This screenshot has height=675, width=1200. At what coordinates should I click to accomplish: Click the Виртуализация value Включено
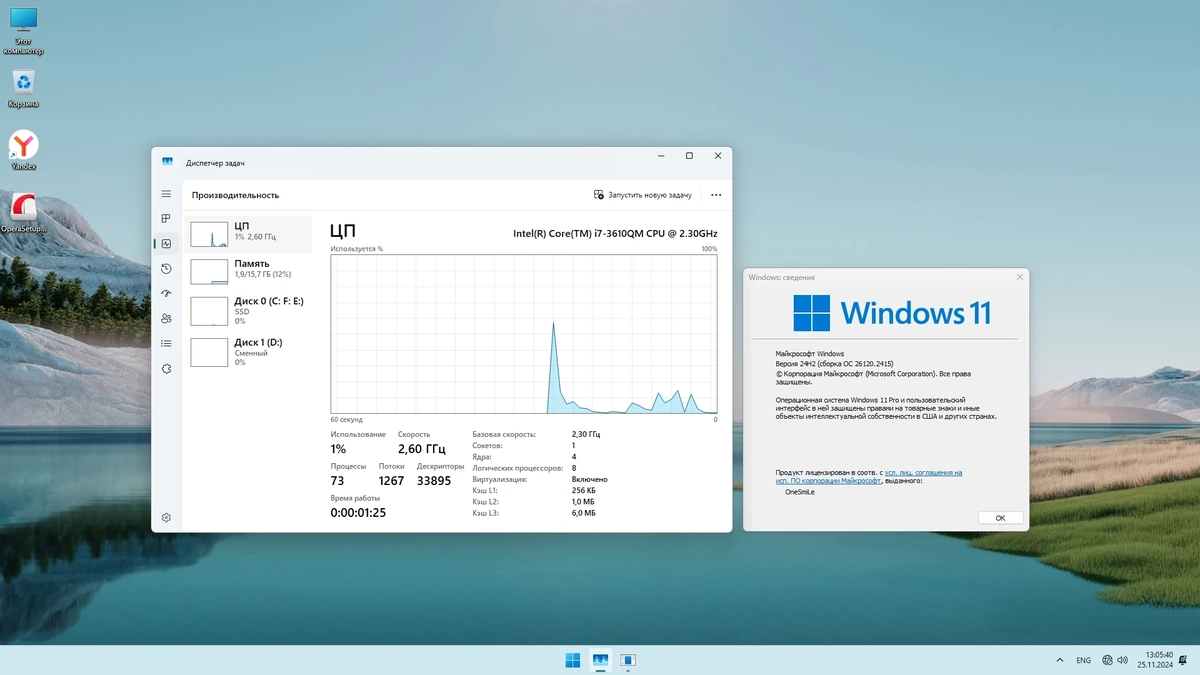coord(589,479)
